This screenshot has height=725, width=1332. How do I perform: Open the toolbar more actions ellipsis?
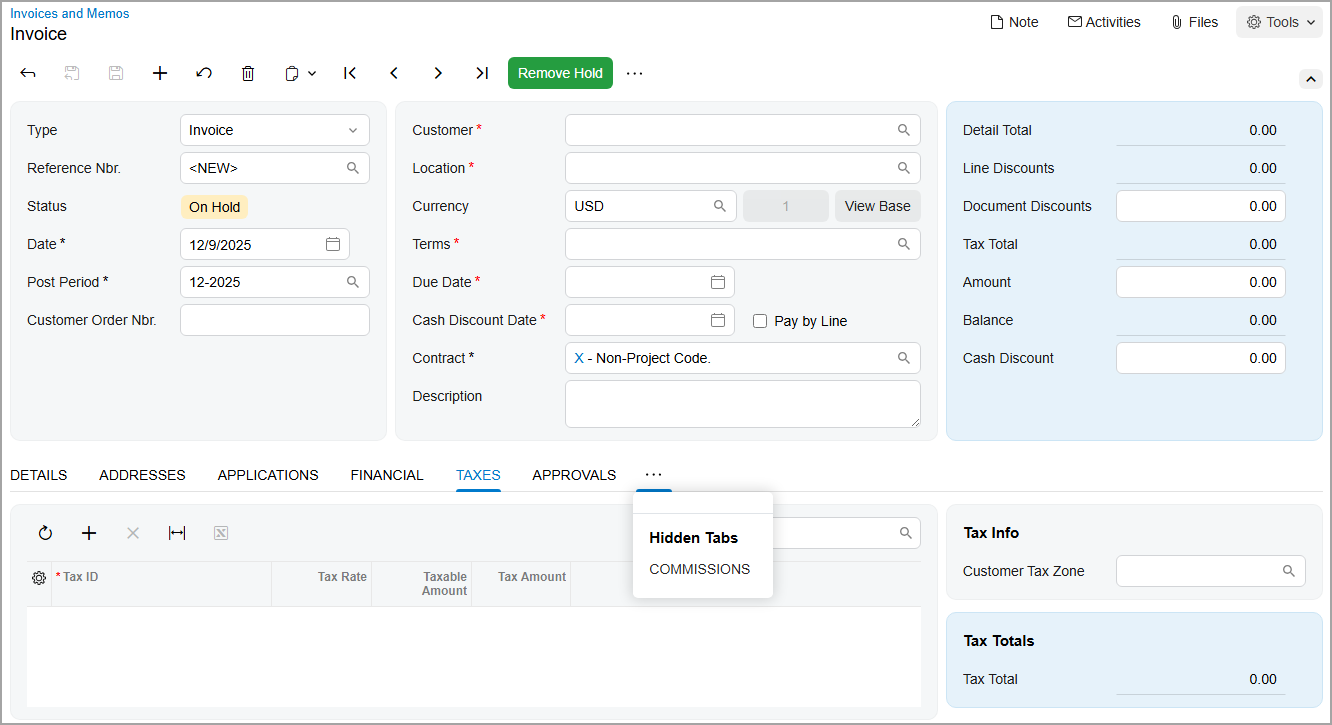634,73
